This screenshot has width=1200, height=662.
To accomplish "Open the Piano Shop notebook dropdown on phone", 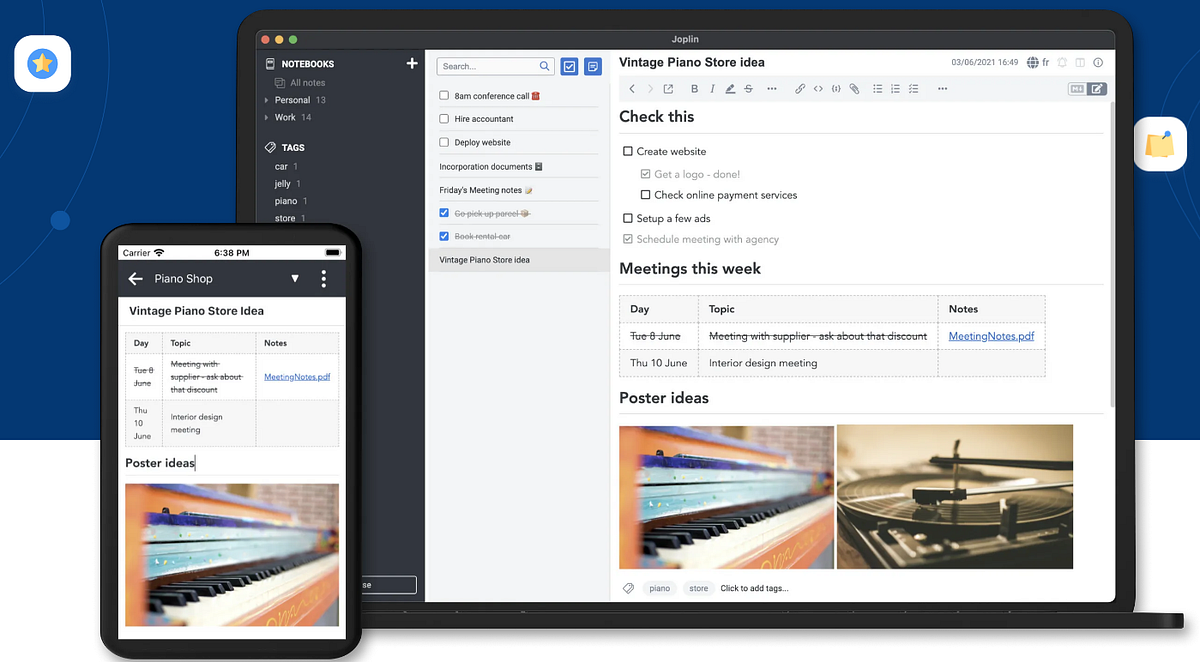I will (x=295, y=279).
